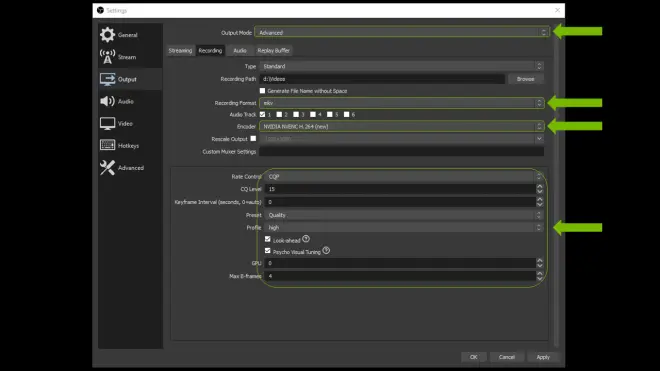Select the Stream antenna icon
This screenshot has width=660, height=371.
point(107,56)
